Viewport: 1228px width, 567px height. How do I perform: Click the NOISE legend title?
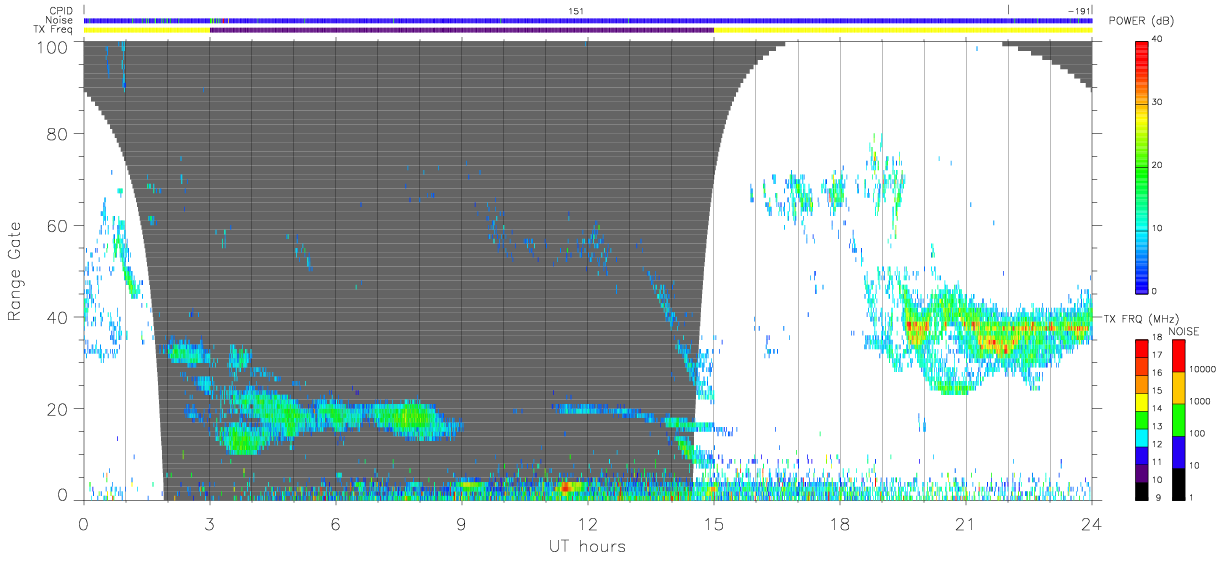point(1185,331)
